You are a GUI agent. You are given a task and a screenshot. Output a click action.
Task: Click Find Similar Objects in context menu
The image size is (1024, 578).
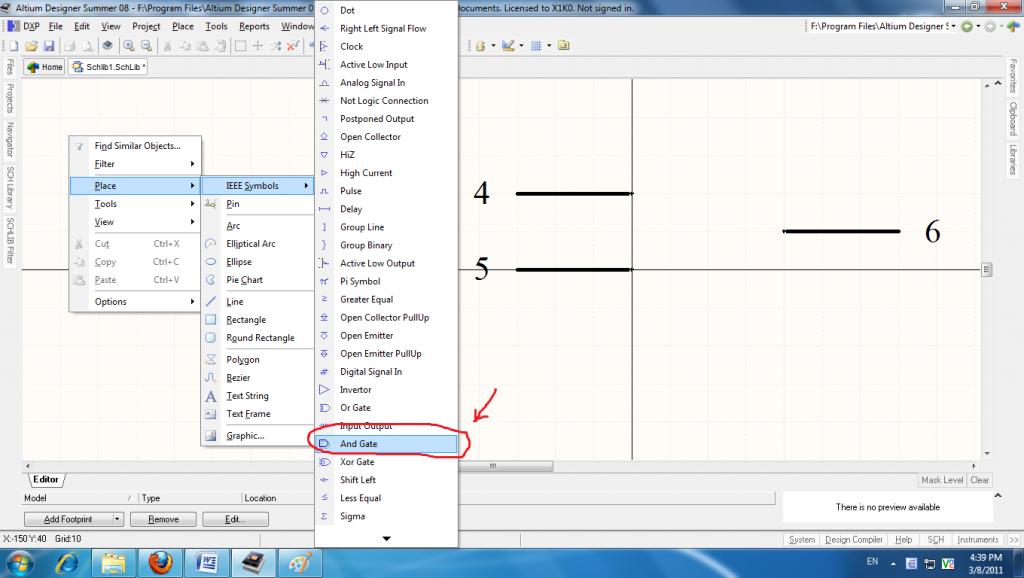point(135,146)
